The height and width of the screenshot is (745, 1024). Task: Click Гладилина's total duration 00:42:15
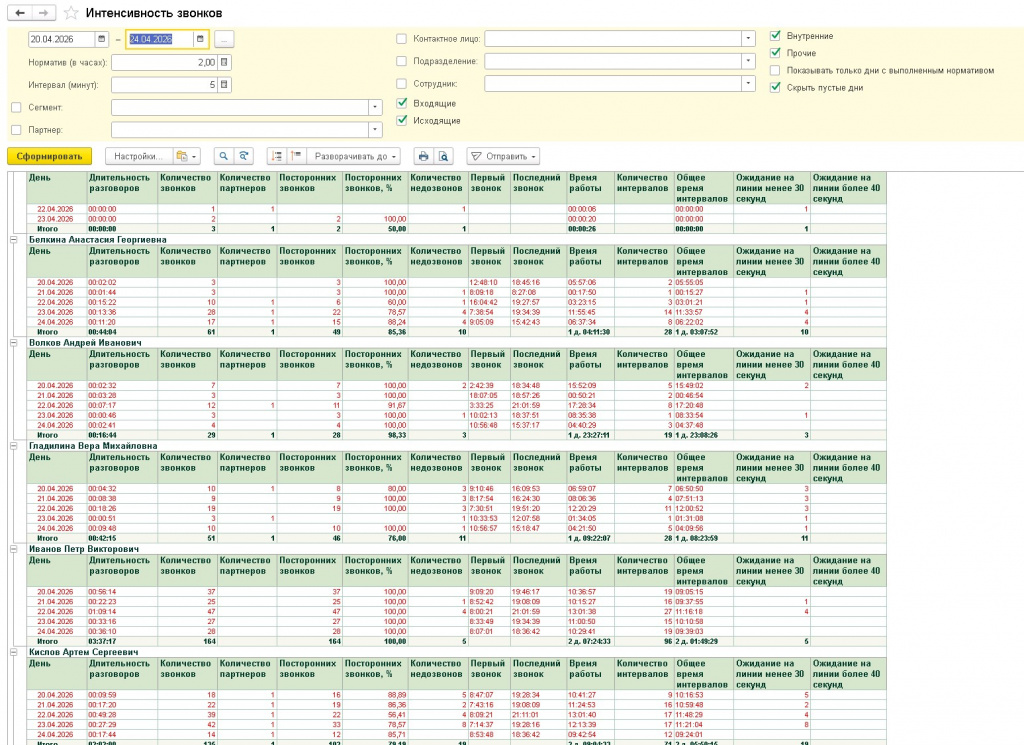pyautogui.click(x=103, y=539)
